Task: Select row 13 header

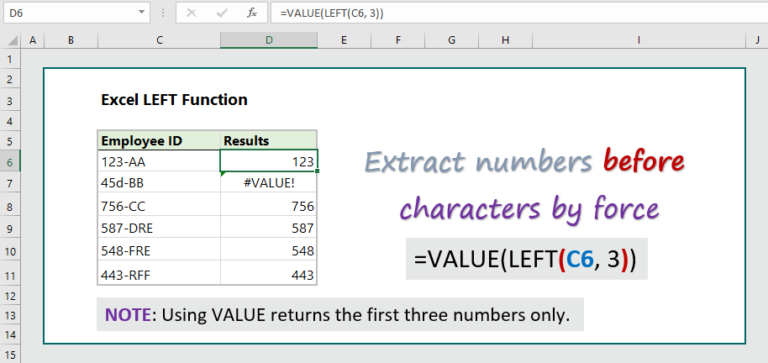Action: (10, 315)
